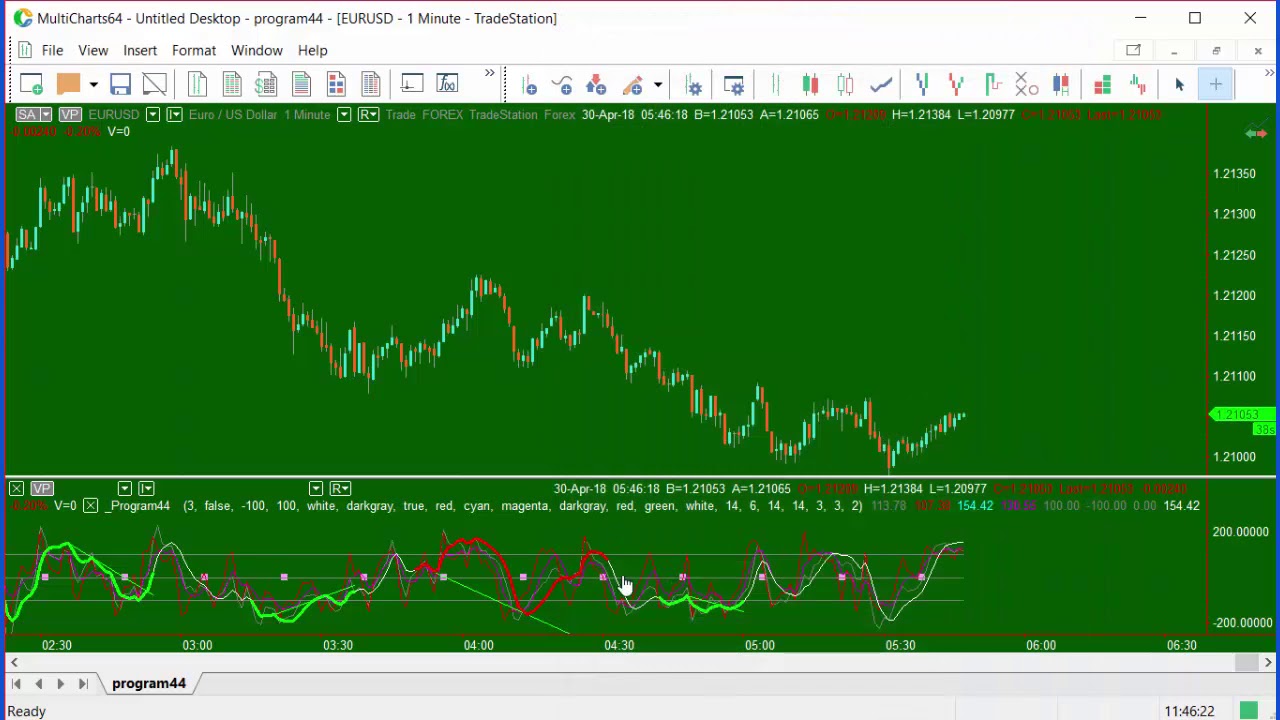Expand the right toolbar overflow chevron
Image resolution: width=1280 pixels, height=720 pixels.
click(1269, 75)
